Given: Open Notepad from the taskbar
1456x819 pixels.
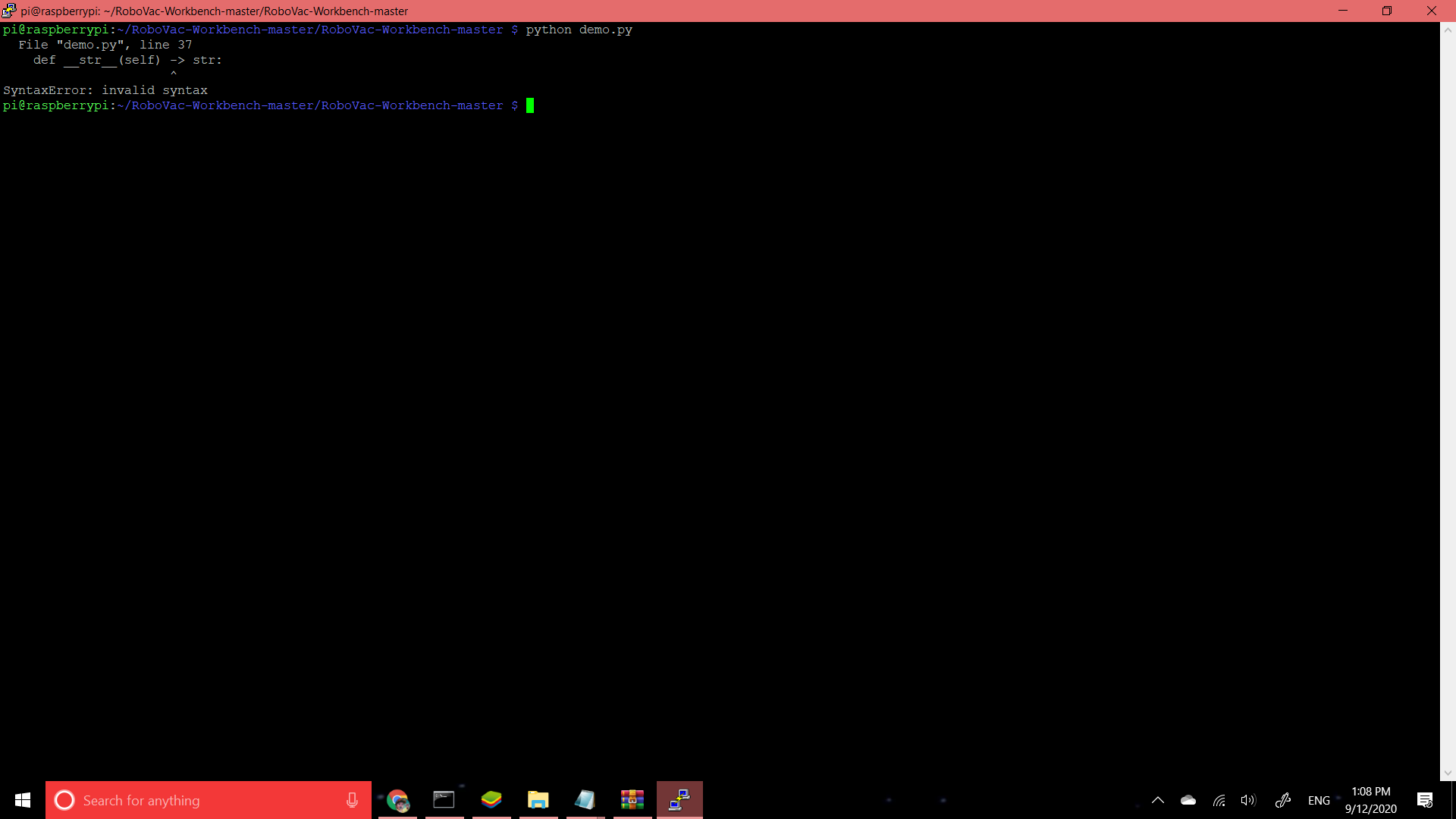Looking at the screenshot, I should 585,800.
